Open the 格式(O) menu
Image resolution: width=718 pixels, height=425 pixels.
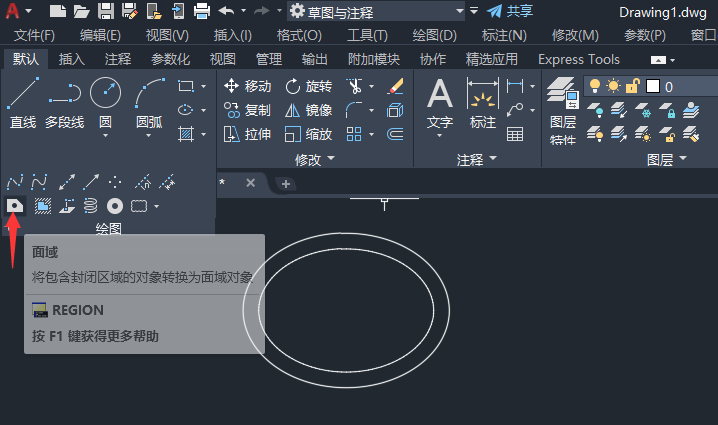tap(299, 35)
